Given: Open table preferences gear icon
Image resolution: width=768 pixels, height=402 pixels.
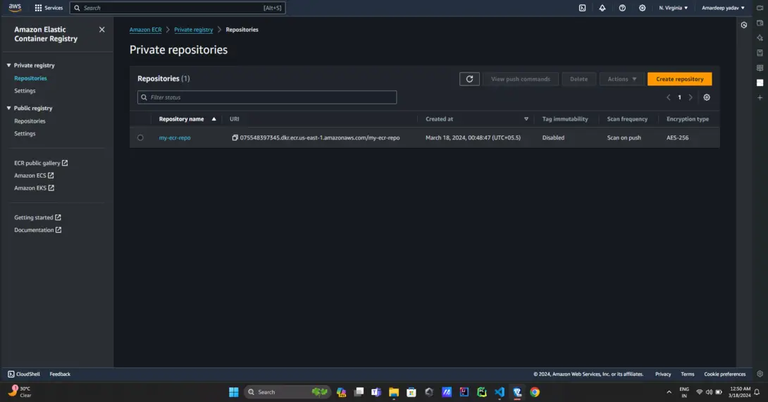Looking at the screenshot, I should click(x=707, y=97).
